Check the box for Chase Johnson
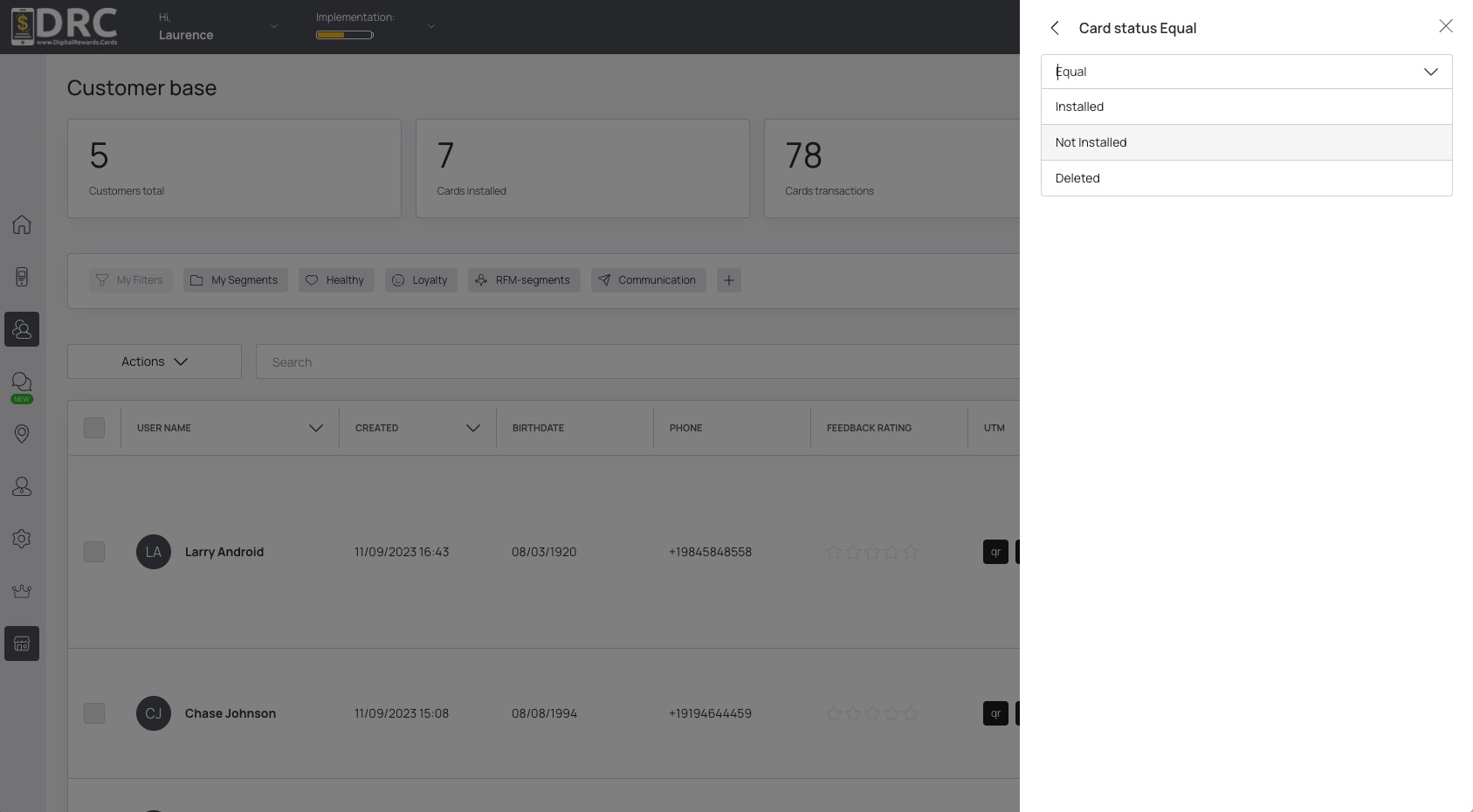This screenshot has width=1473, height=812. tap(94, 713)
